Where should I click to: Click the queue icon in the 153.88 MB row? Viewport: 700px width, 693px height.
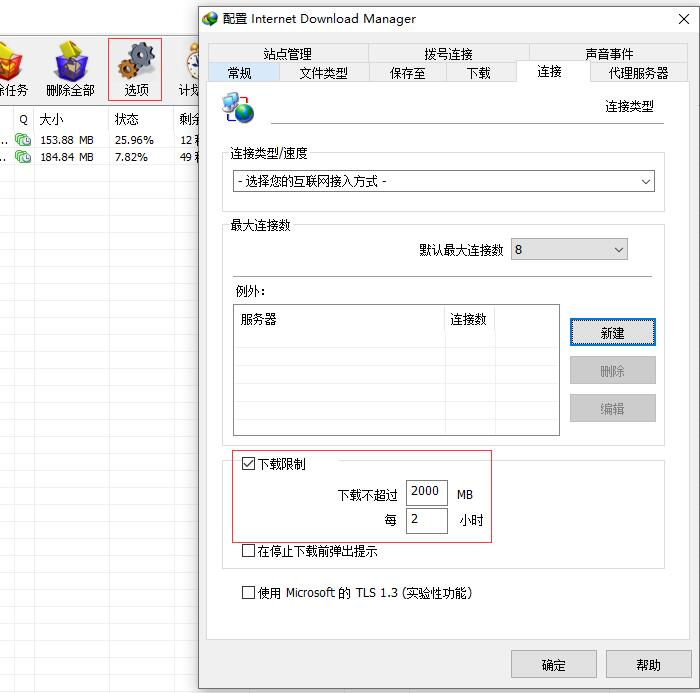point(23,140)
